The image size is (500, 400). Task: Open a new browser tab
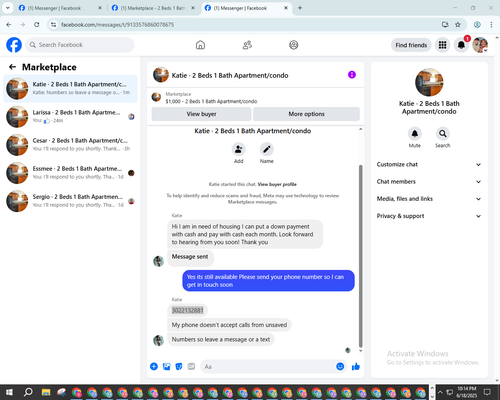[x=300, y=8]
